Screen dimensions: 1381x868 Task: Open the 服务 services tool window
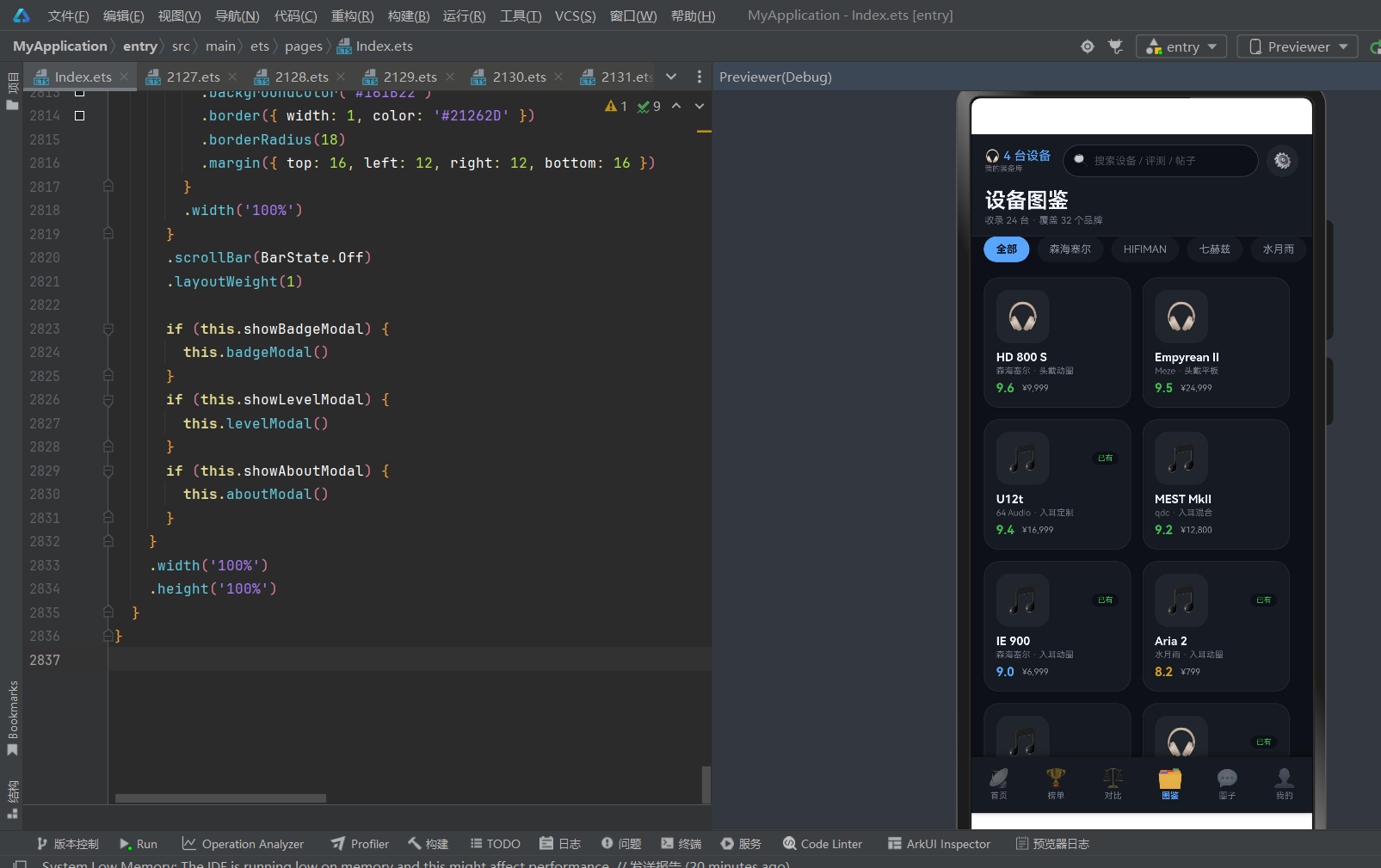(x=741, y=844)
